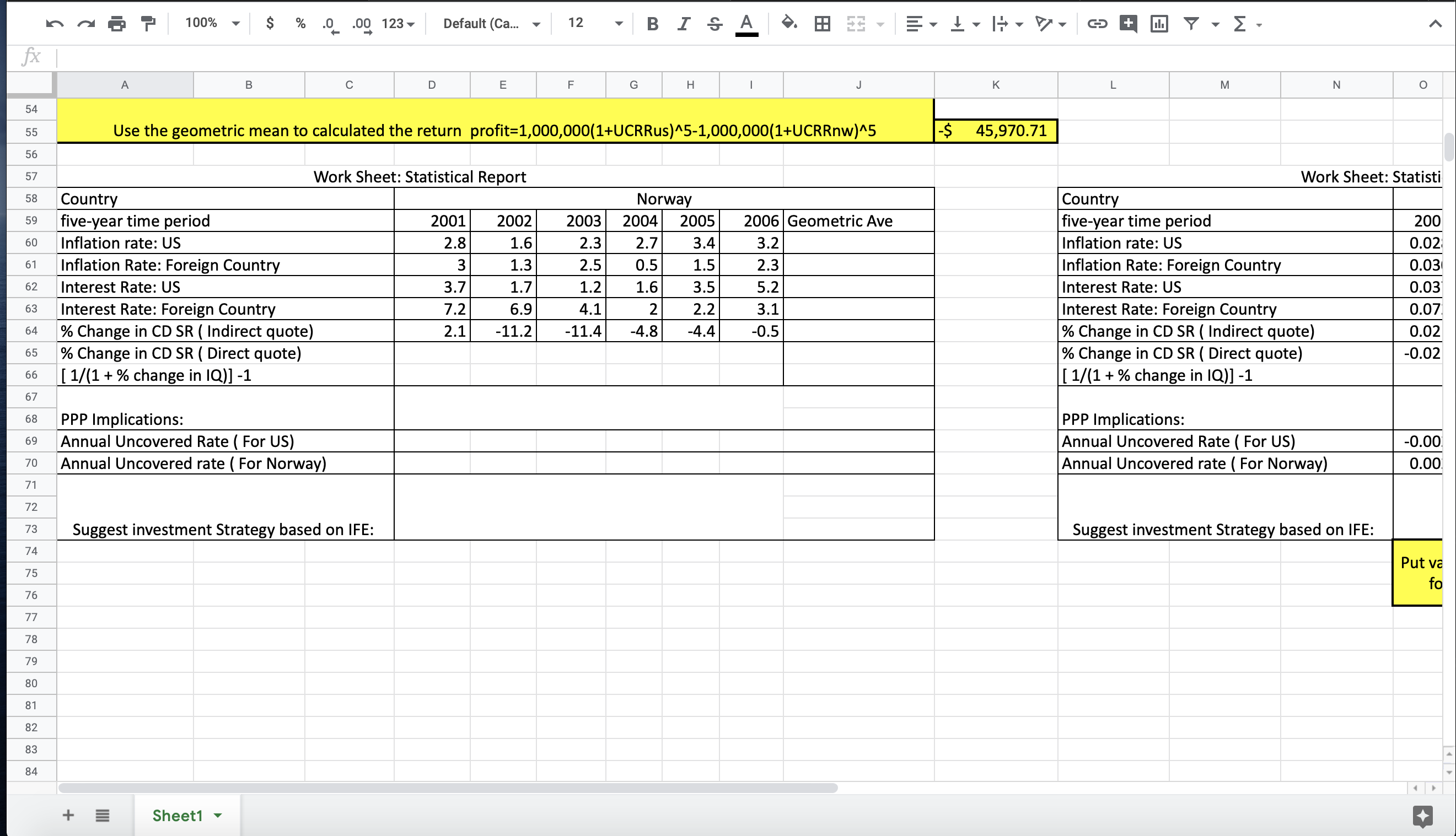1456x836 pixels.
Task: Click the undo arrow icon
Action: pyautogui.click(x=55, y=24)
